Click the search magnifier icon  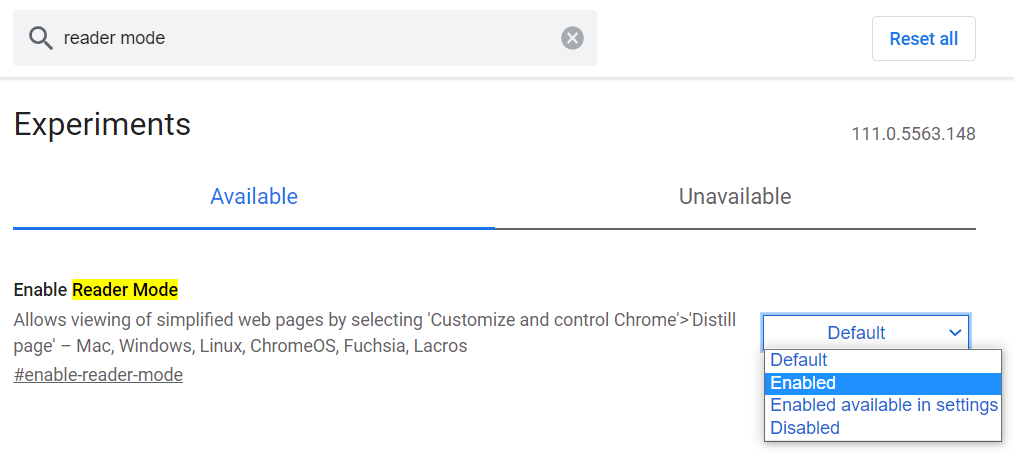tap(40, 38)
